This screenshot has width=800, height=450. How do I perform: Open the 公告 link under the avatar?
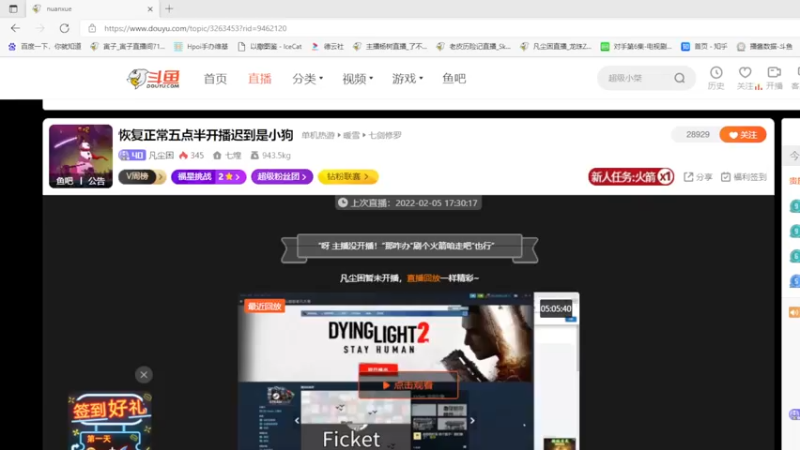click(x=96, y=181)
